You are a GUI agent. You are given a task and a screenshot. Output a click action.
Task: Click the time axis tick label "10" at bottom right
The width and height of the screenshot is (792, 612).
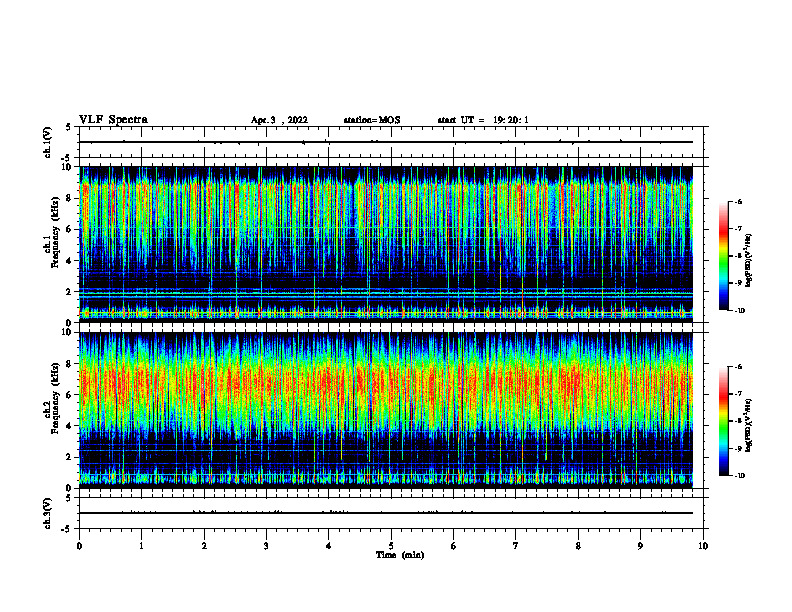(x=703, y=546)
